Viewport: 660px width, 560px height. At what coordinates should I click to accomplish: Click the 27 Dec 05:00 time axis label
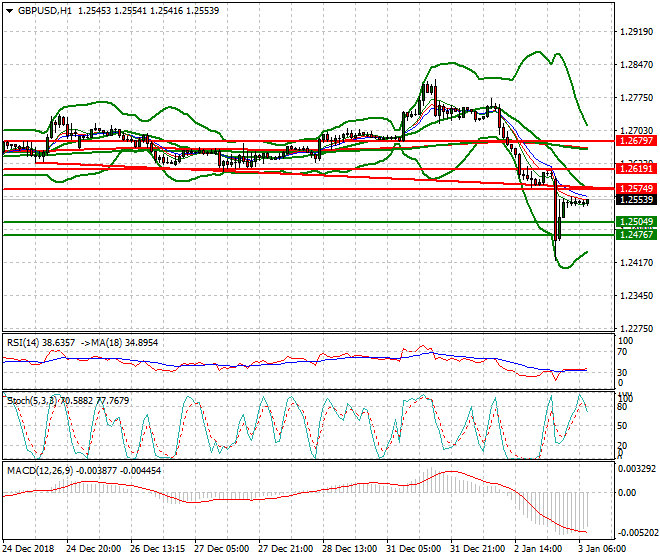click(x=221, y=549)
